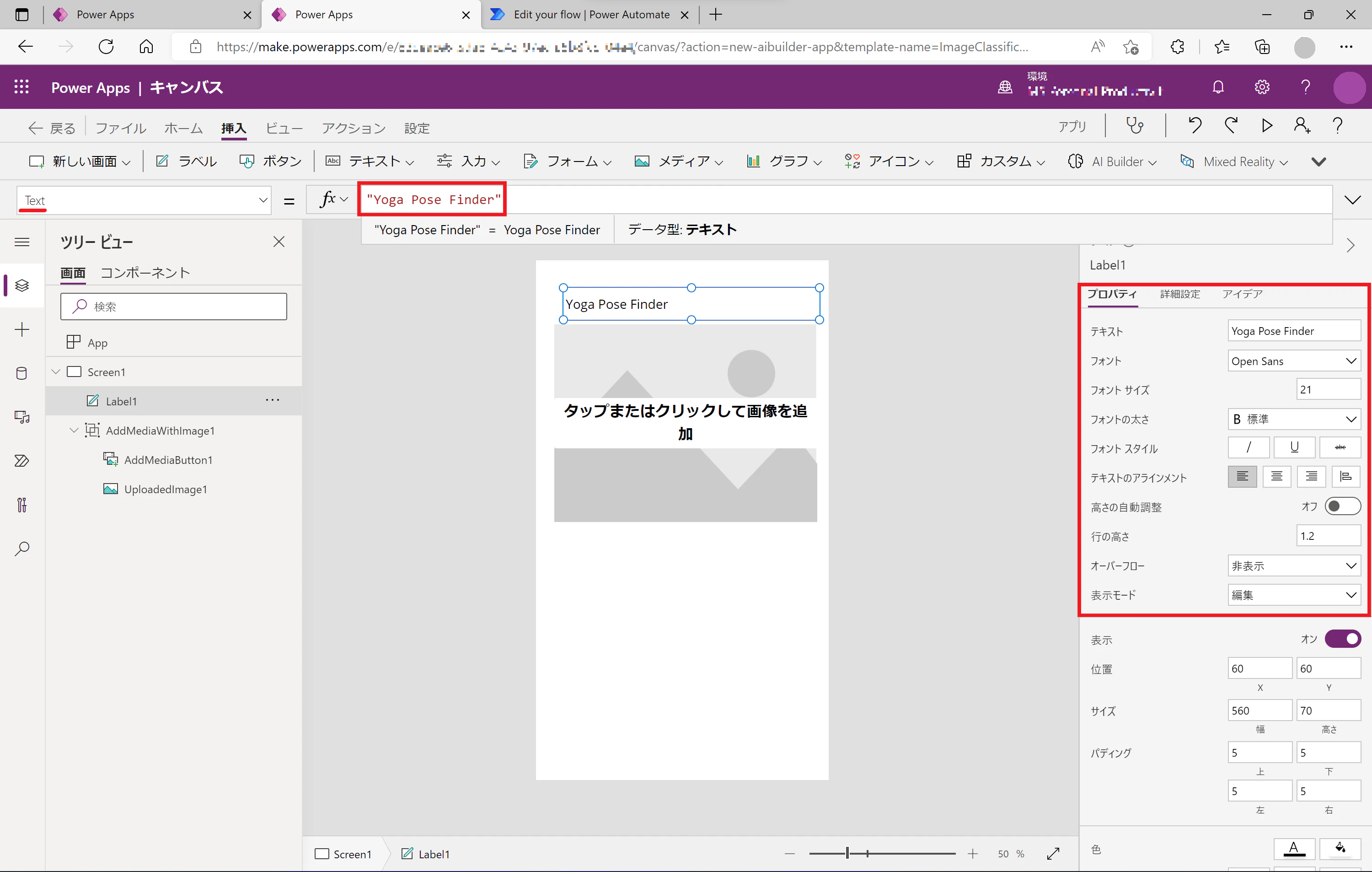
Task: Collapse the AddMediaWithImage1 tree node
Action: coord(74,431)
